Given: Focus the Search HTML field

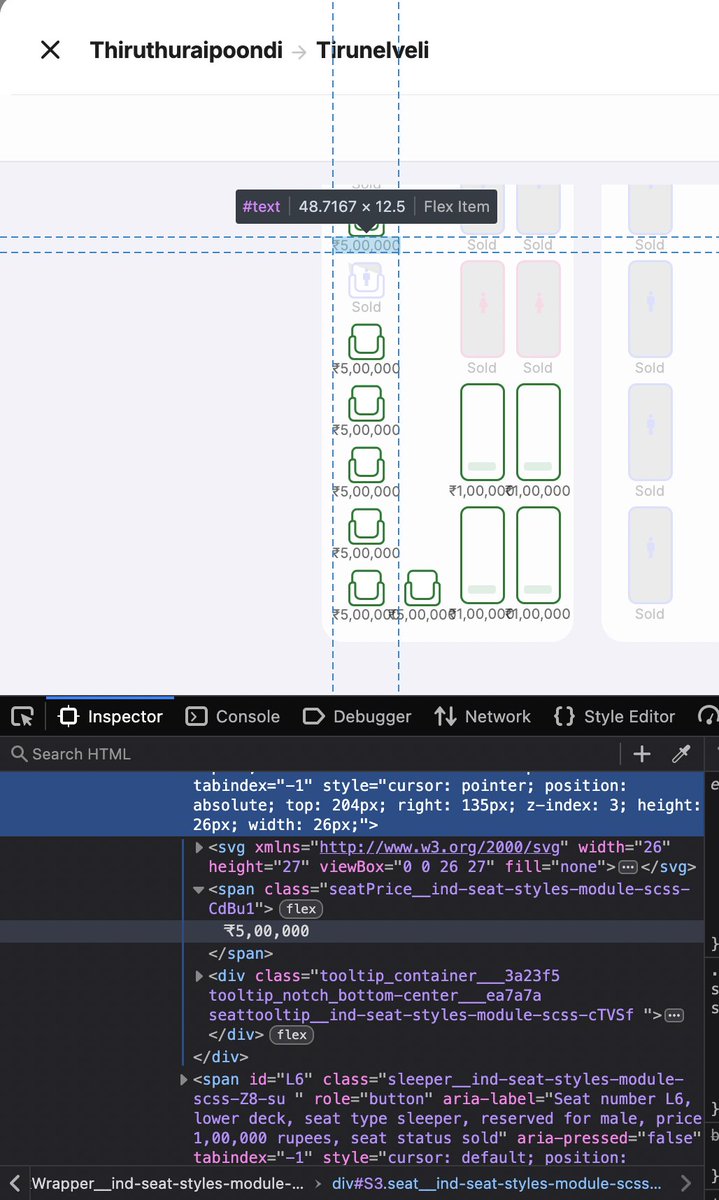Looking at the screenshot, I should (x=310, y=754).
